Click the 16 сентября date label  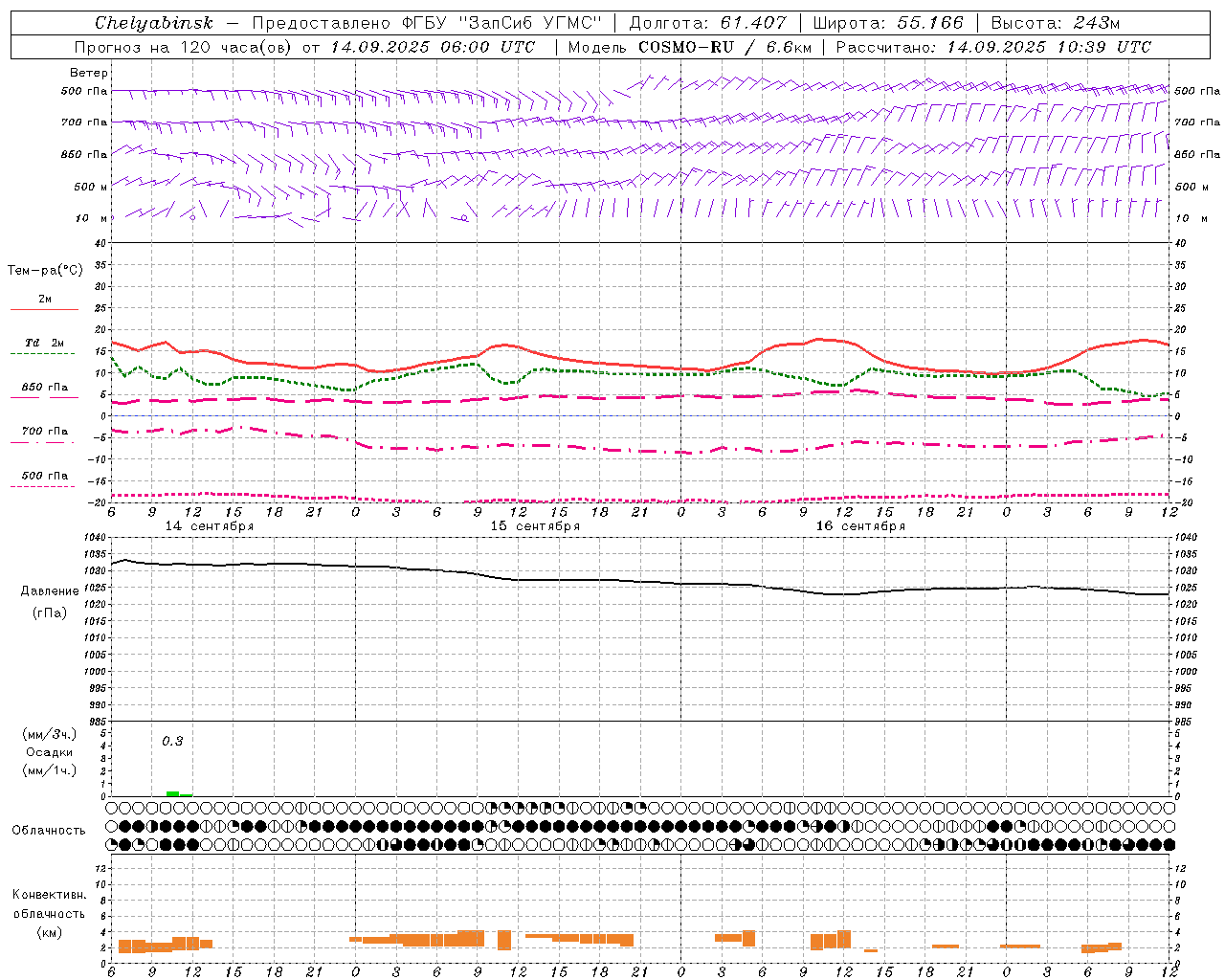[860, 526]
